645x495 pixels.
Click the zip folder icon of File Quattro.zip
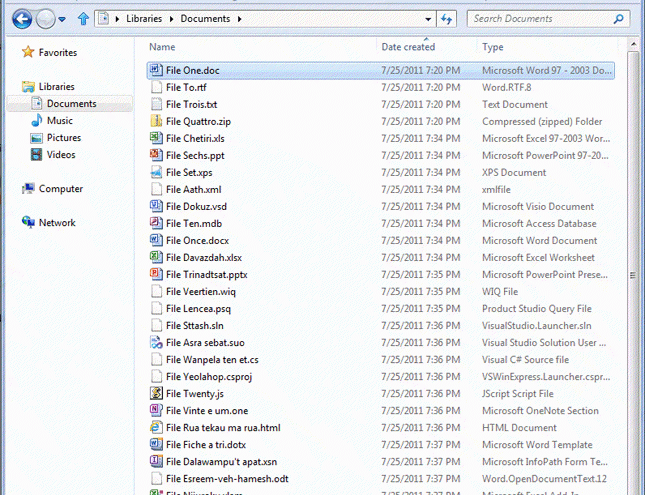(156, 121)
